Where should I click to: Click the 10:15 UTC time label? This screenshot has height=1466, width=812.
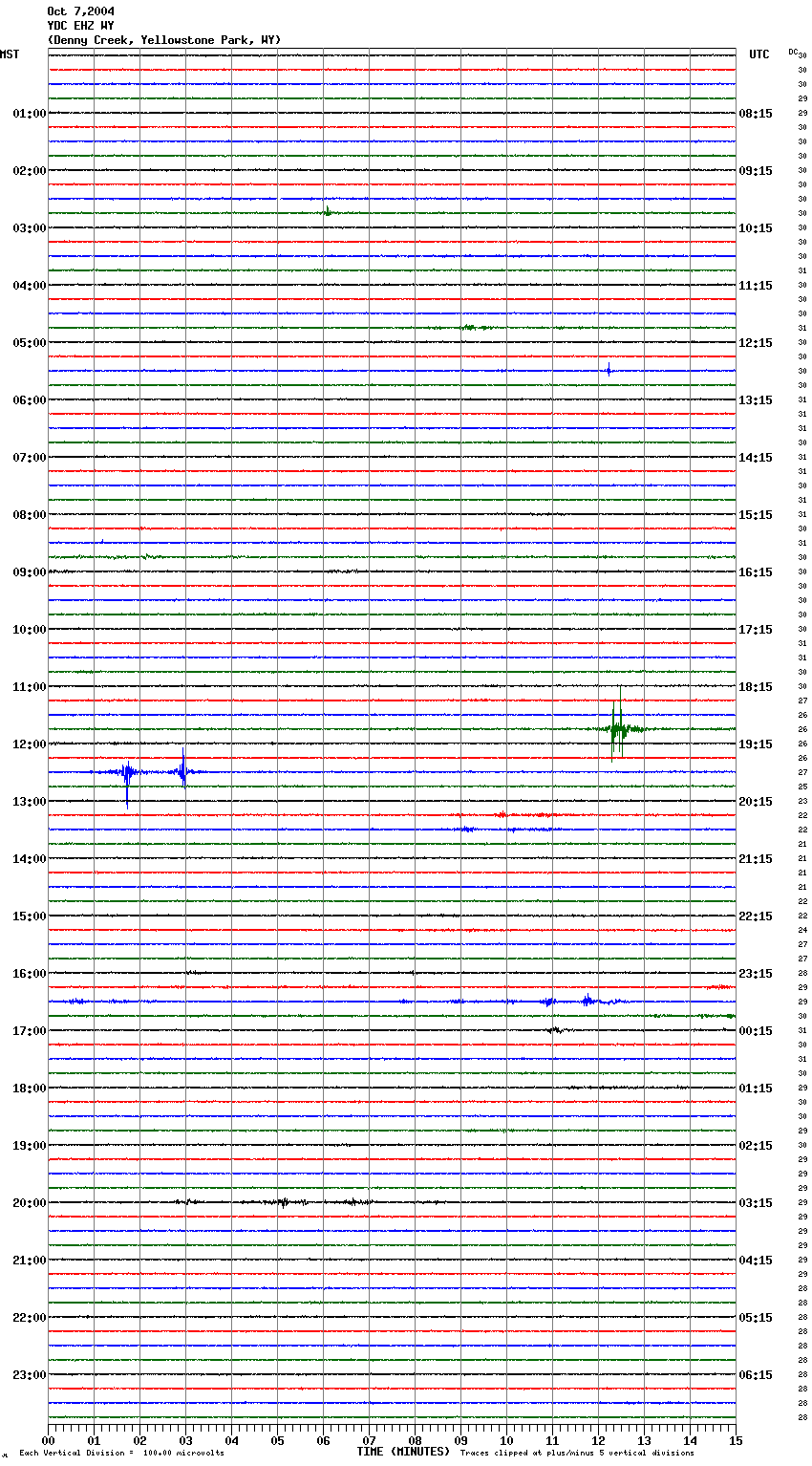pyautogui.click(x=756, y=228)
